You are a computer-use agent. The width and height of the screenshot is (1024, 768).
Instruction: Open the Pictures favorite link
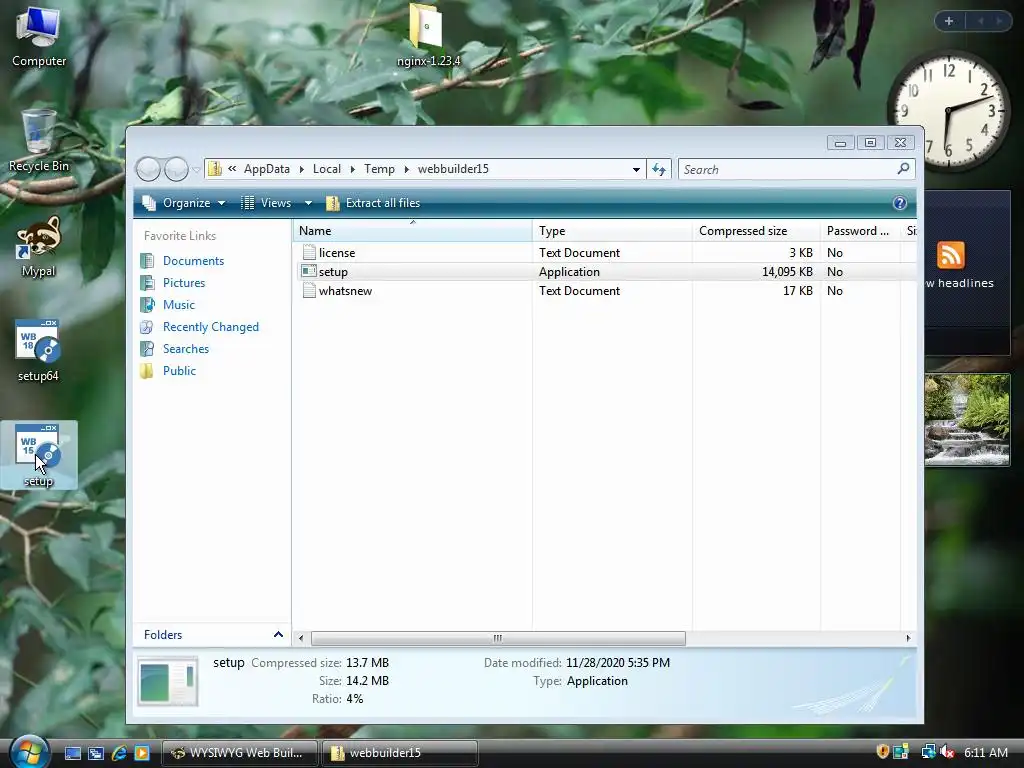tap(184, 283)
